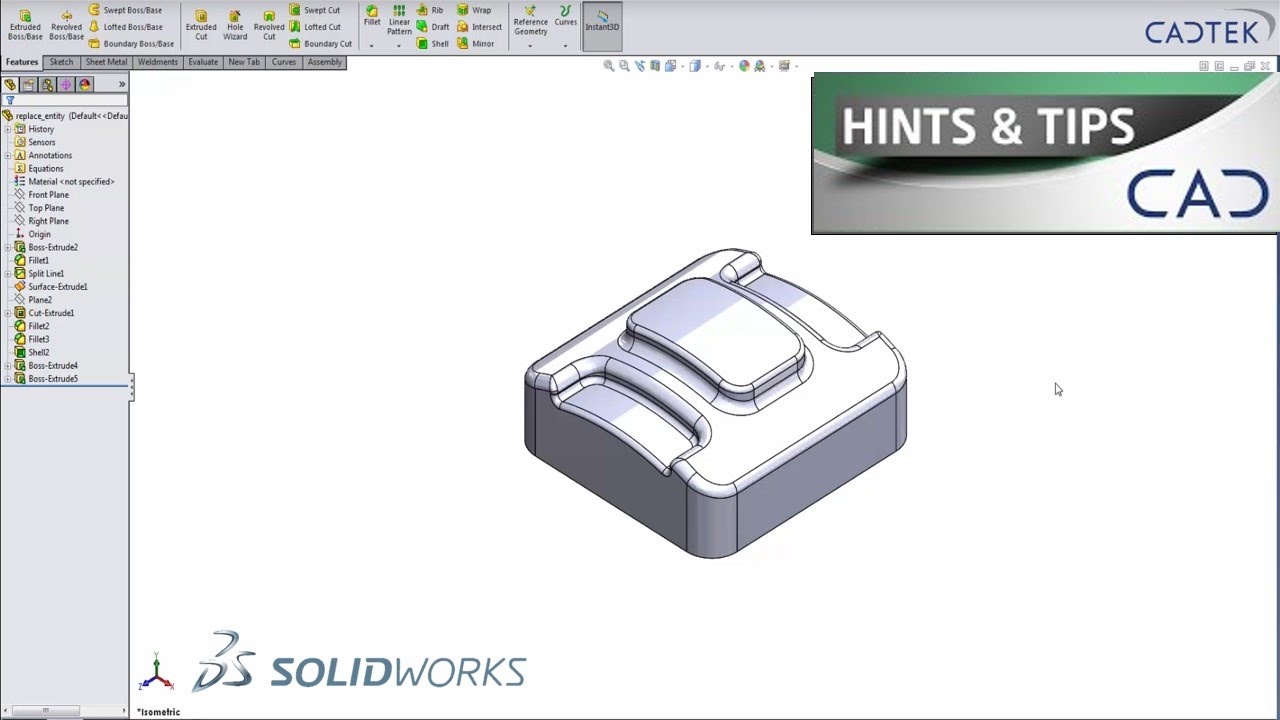Activate the Extruded Cut tool
The image size is (1280, 720).
(x=201, y=25)
